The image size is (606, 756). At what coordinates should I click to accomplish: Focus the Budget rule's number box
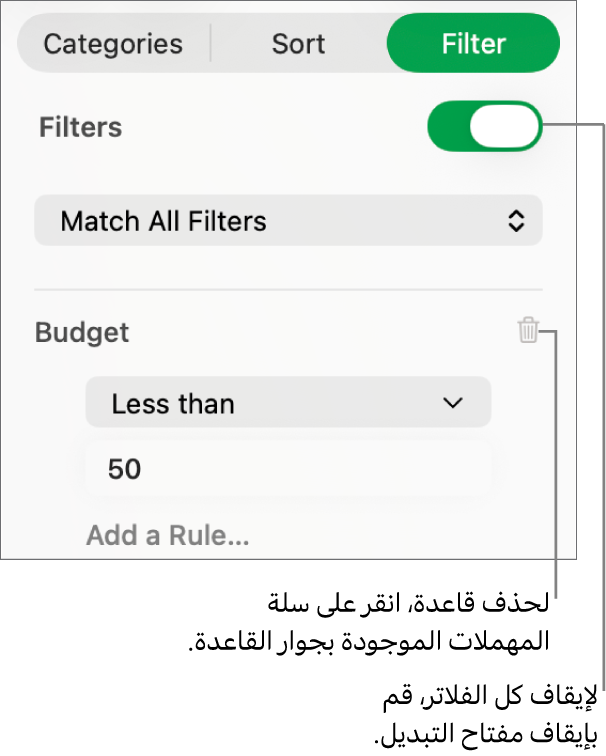click(288, 469)
